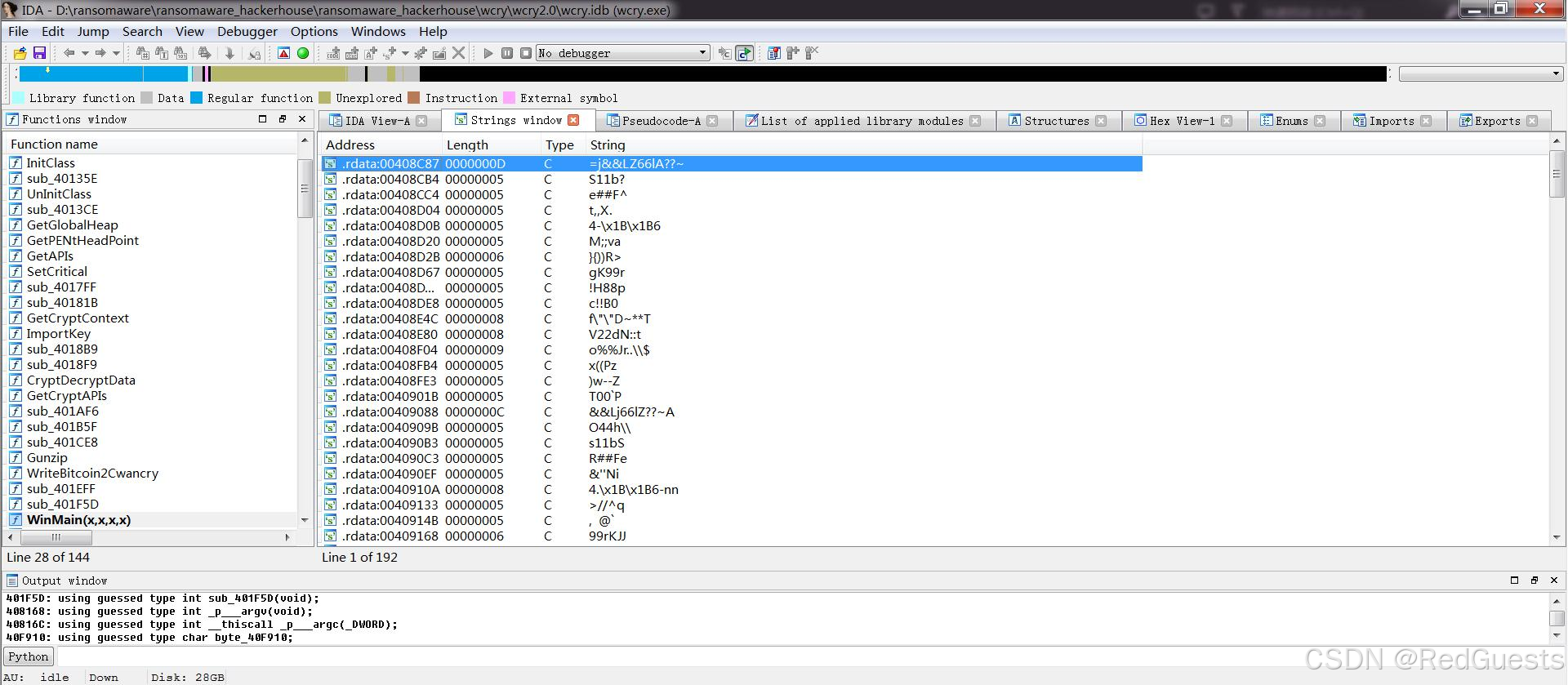Click the Library function color swatch
This screenshot has height=685, width=1568.
click(x=18, y=98)
